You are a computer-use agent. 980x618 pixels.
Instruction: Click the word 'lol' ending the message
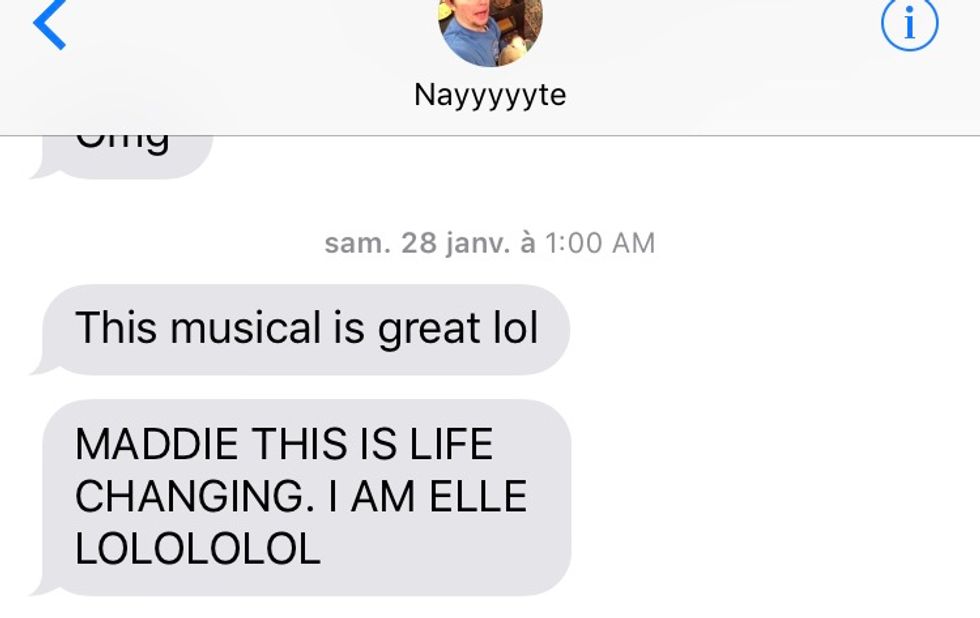[516, 327]
